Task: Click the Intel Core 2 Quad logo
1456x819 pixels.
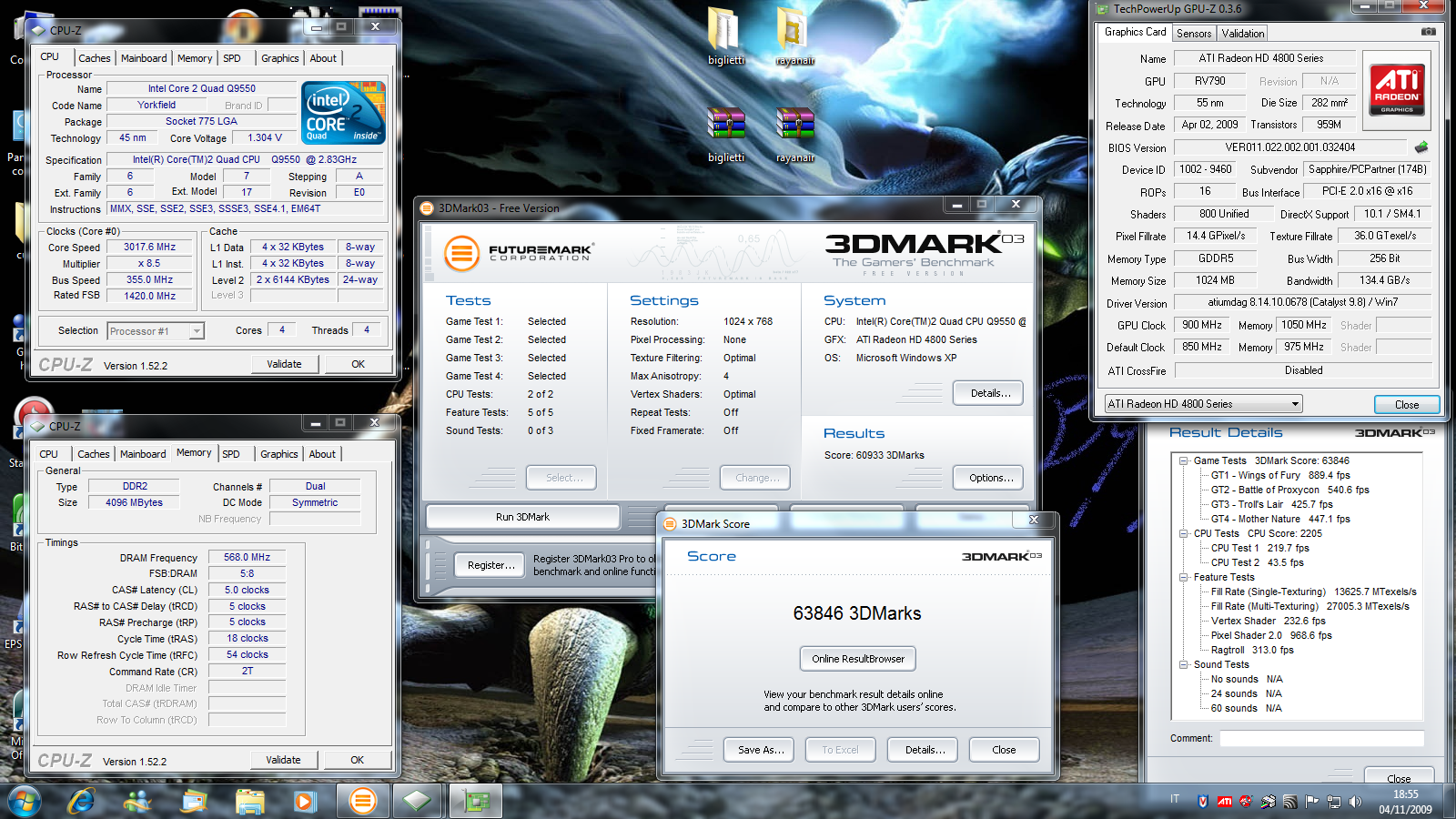Action: (343, 113)
